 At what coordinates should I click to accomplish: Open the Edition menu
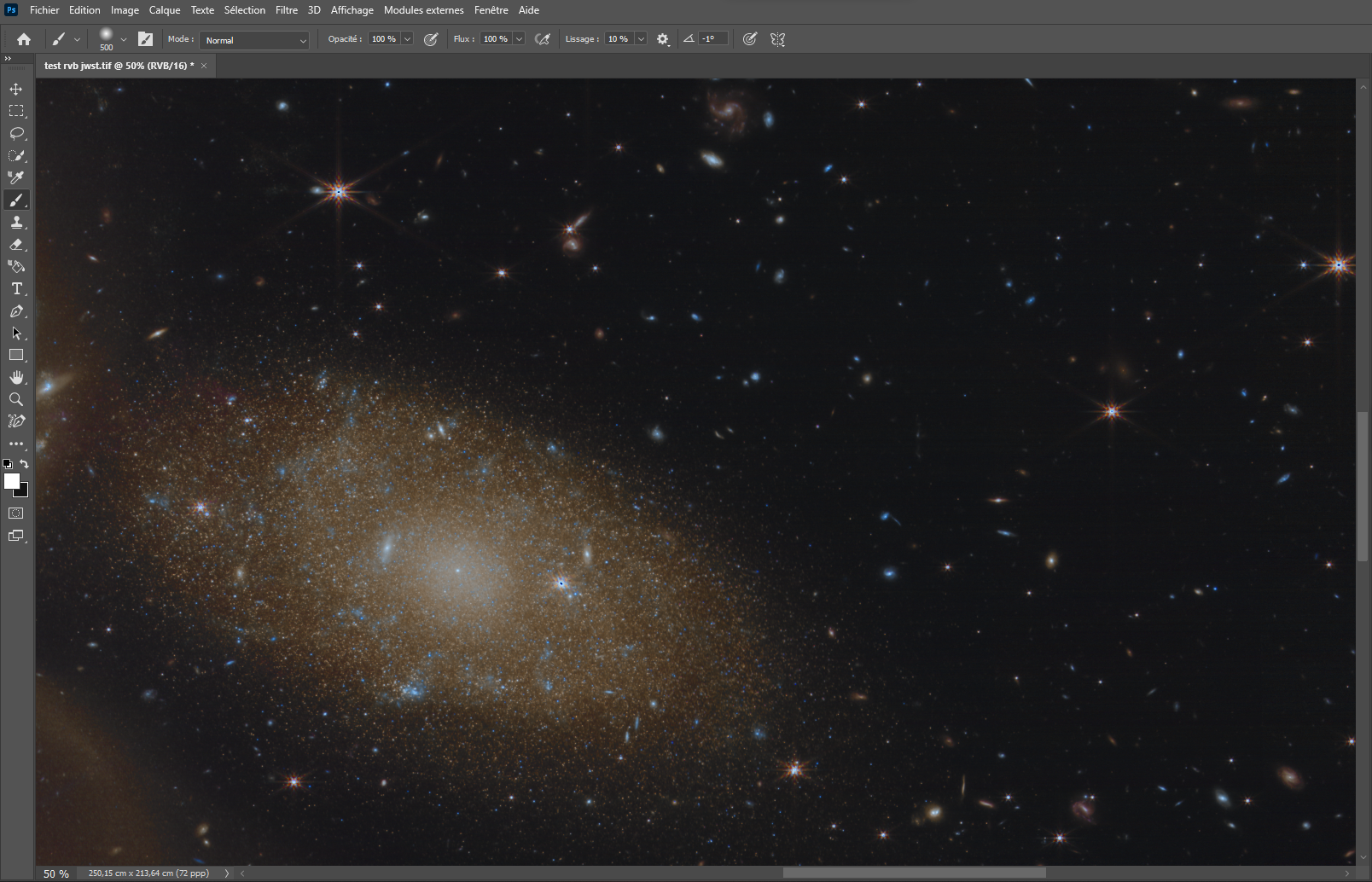[x=84, y=10]
